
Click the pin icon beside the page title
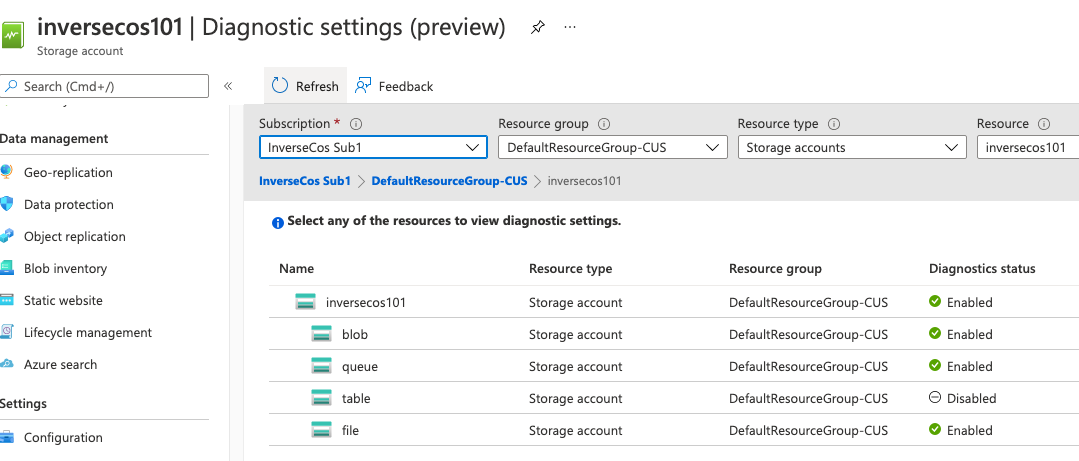[537, 27]
